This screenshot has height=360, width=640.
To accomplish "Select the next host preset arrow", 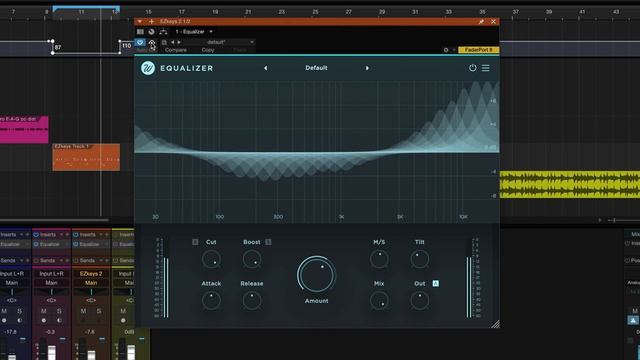I will [179, 42].
